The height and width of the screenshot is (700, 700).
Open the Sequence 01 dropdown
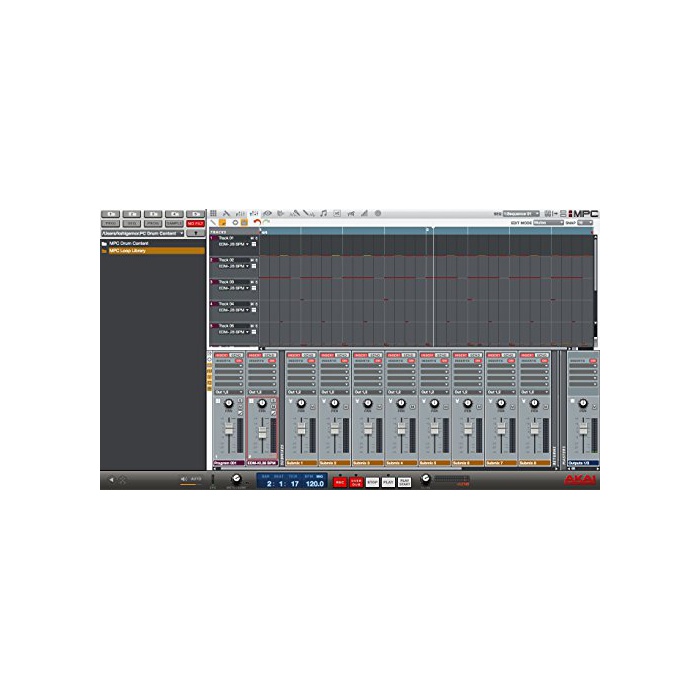click(x=521, y=213)
